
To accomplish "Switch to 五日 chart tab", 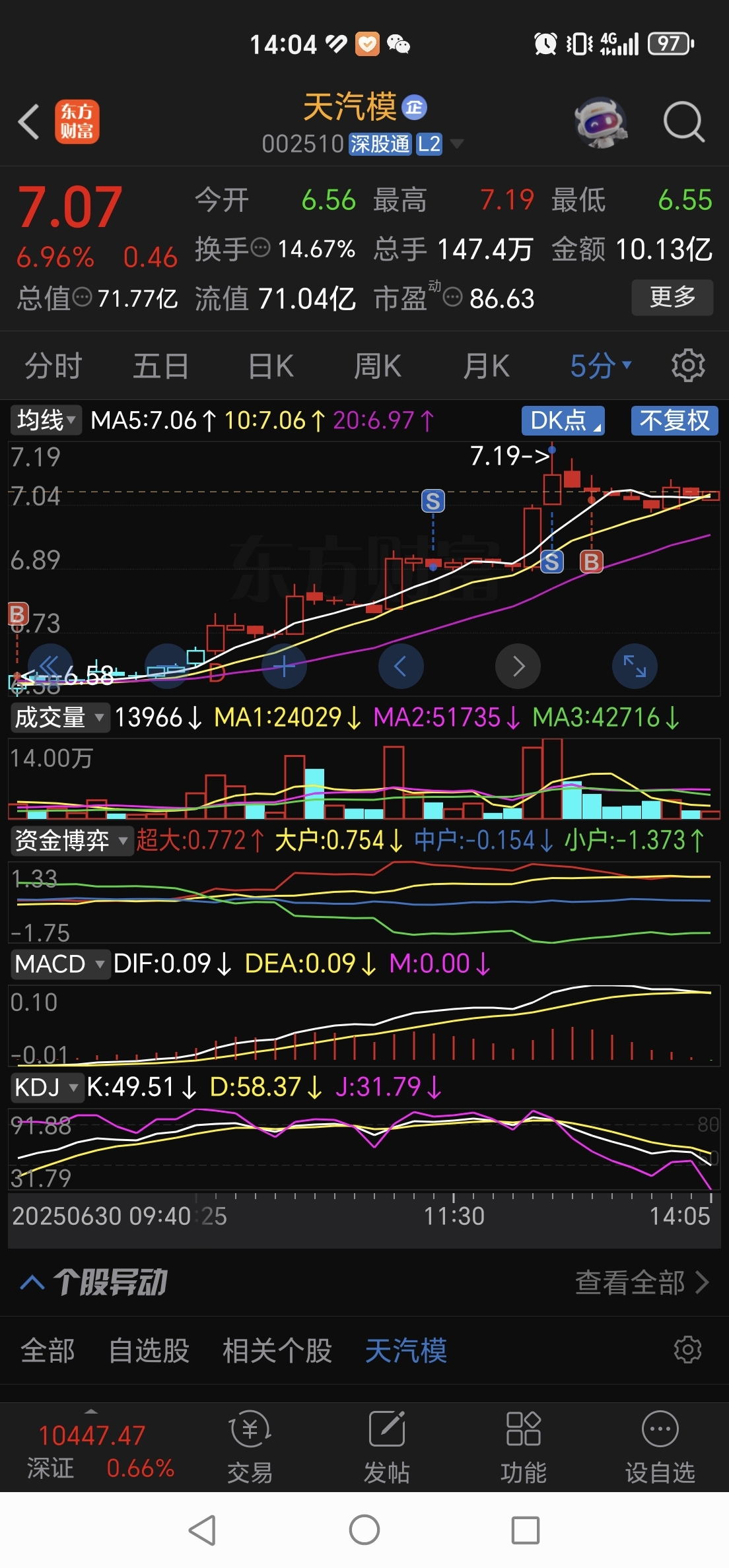I will 161,366.
